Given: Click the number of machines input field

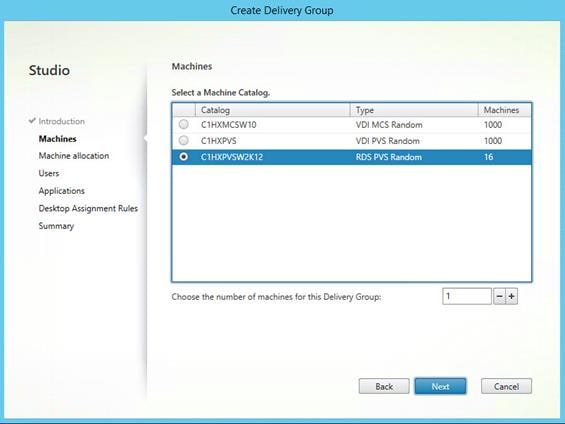Looking at the screenshot, I should (x=467, y=296).
